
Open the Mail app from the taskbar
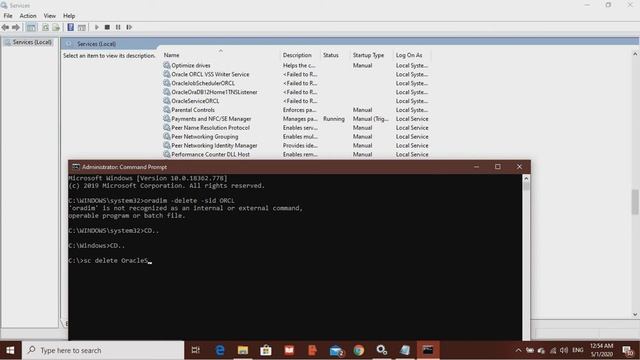click(336, 350)
